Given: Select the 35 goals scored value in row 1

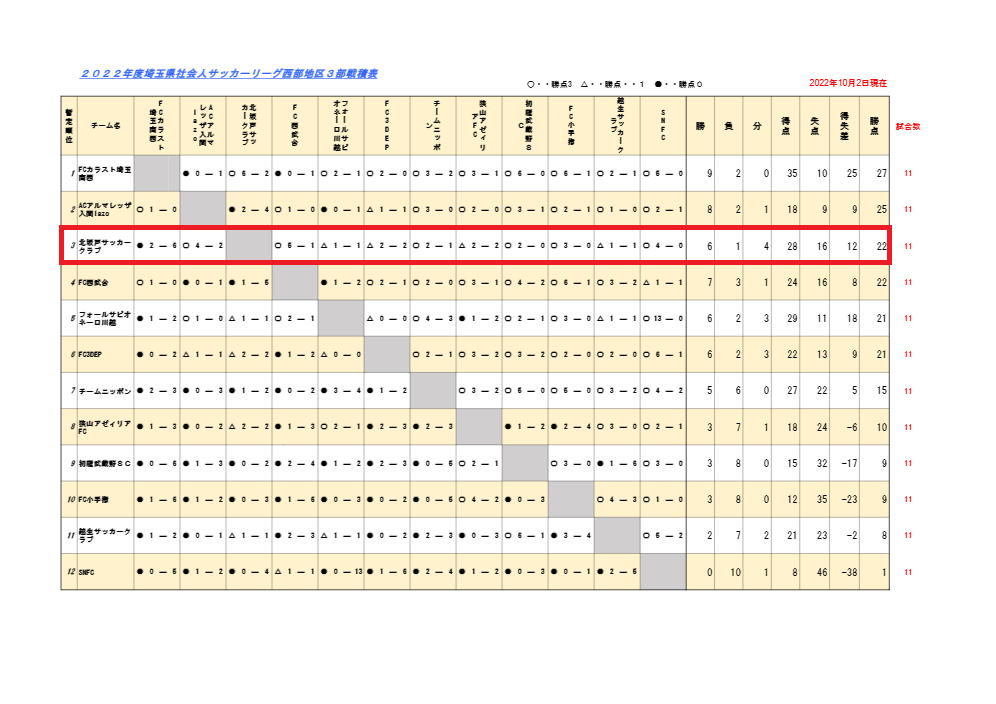Looking at the screenshot, I should (x=788, y=174).
